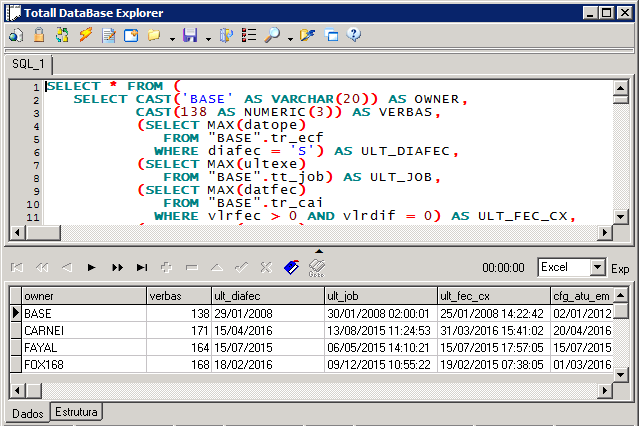
Task: Select the FAYAL owner cell
Action: [84, 348]
